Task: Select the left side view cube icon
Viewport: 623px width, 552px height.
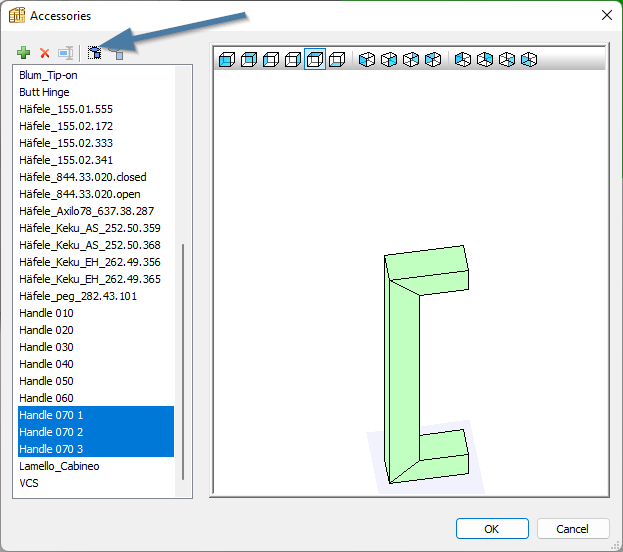Action: click(x=271, y=60)
